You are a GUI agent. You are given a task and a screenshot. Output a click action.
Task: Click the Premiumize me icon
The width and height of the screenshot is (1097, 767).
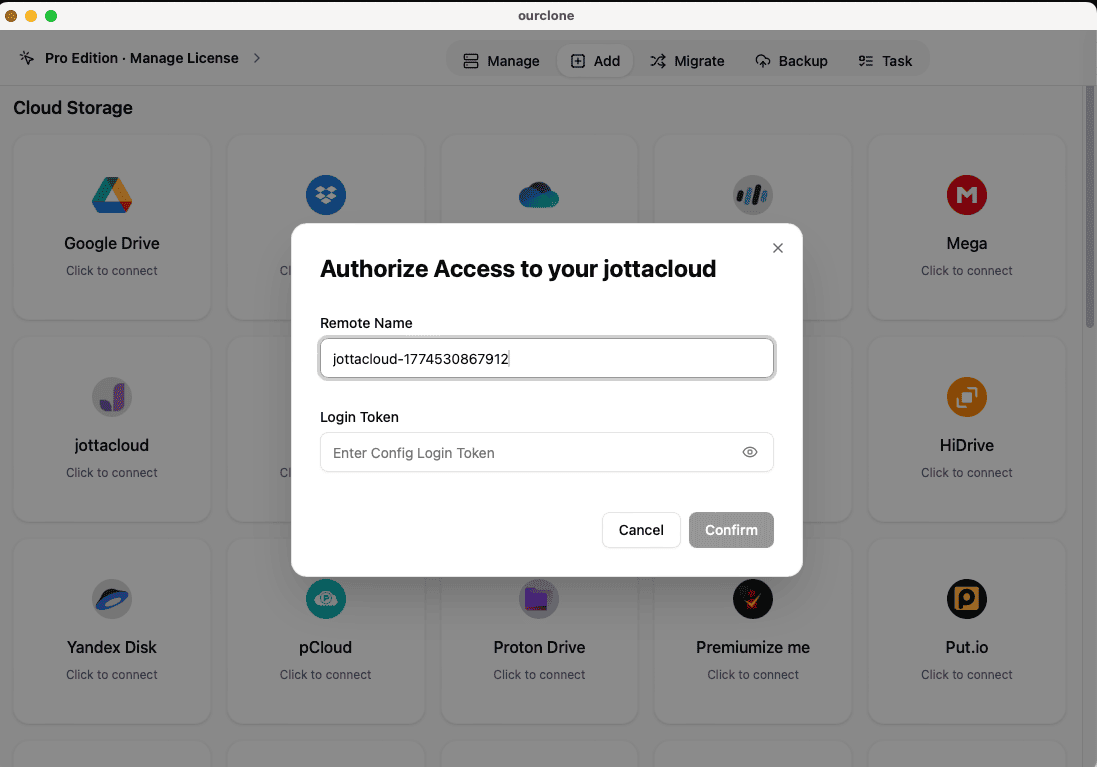point(753,599)
